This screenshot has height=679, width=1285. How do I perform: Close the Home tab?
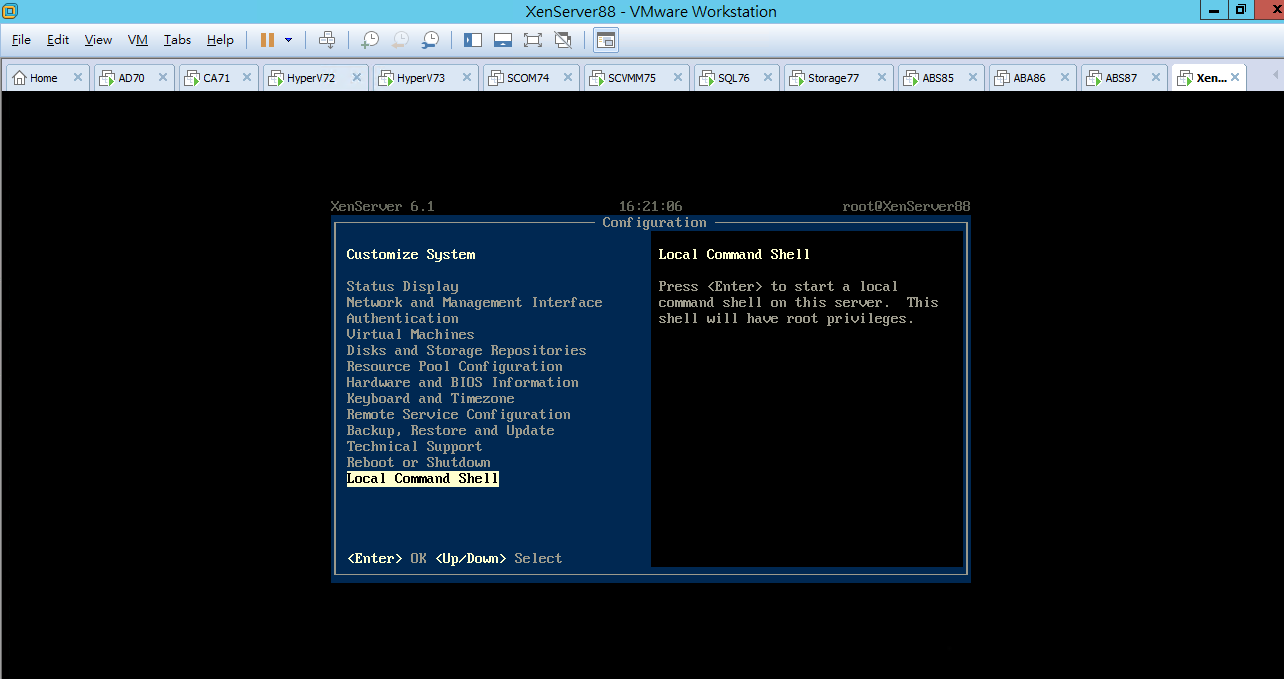[x=77, y=78]
